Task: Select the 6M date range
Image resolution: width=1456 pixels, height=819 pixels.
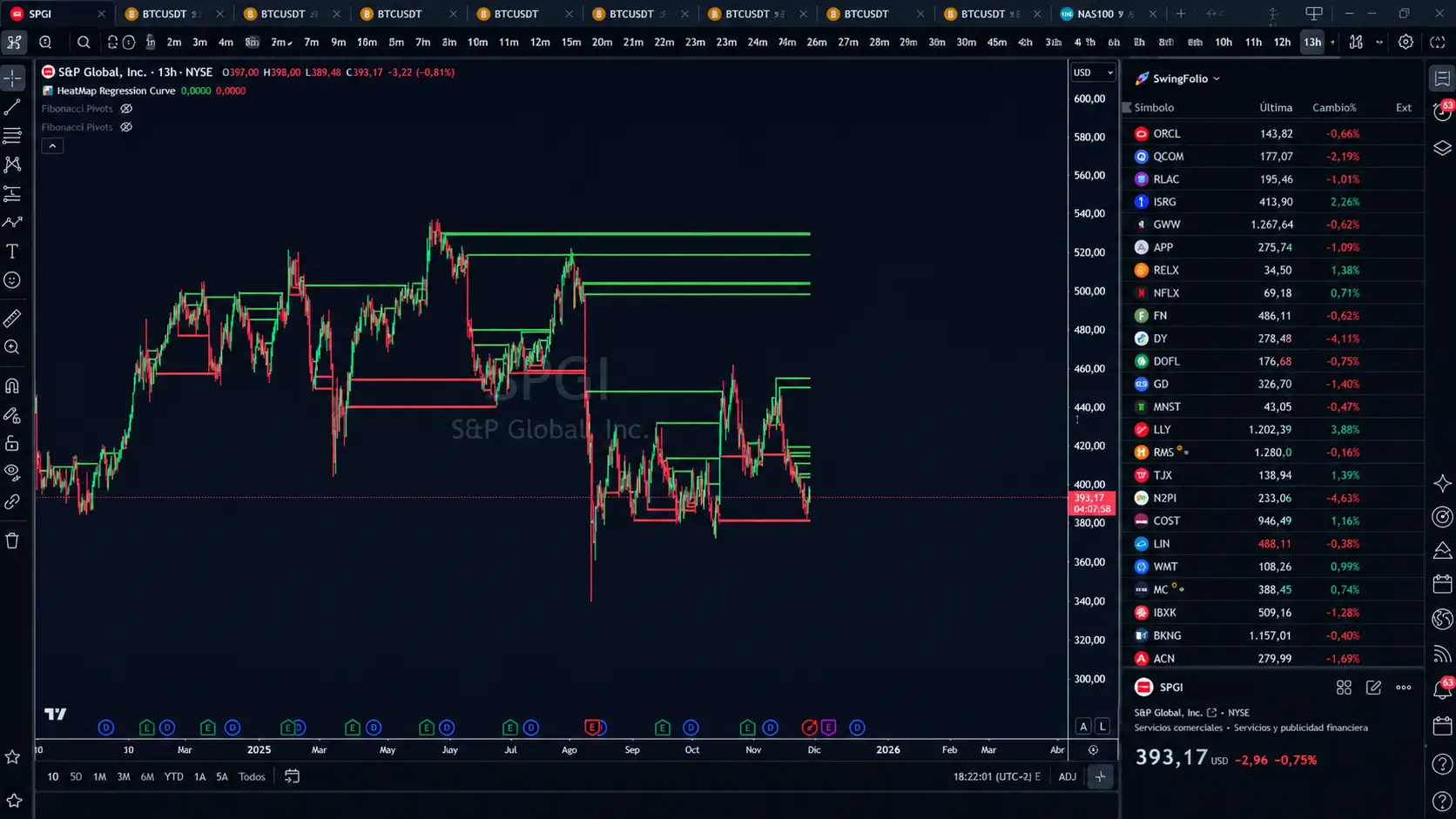Action: pos(147,776)
